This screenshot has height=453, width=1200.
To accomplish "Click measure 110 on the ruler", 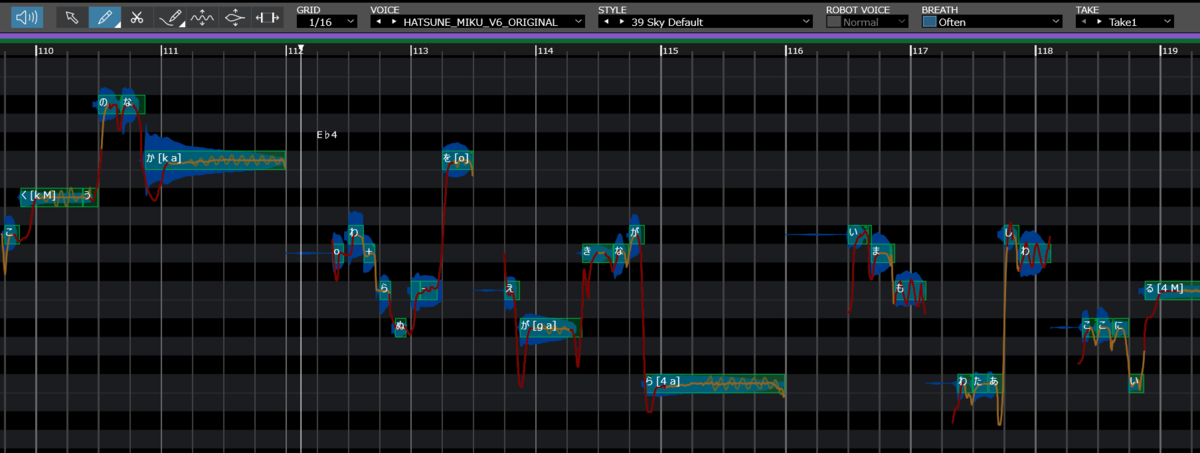I will pos(45,50).
